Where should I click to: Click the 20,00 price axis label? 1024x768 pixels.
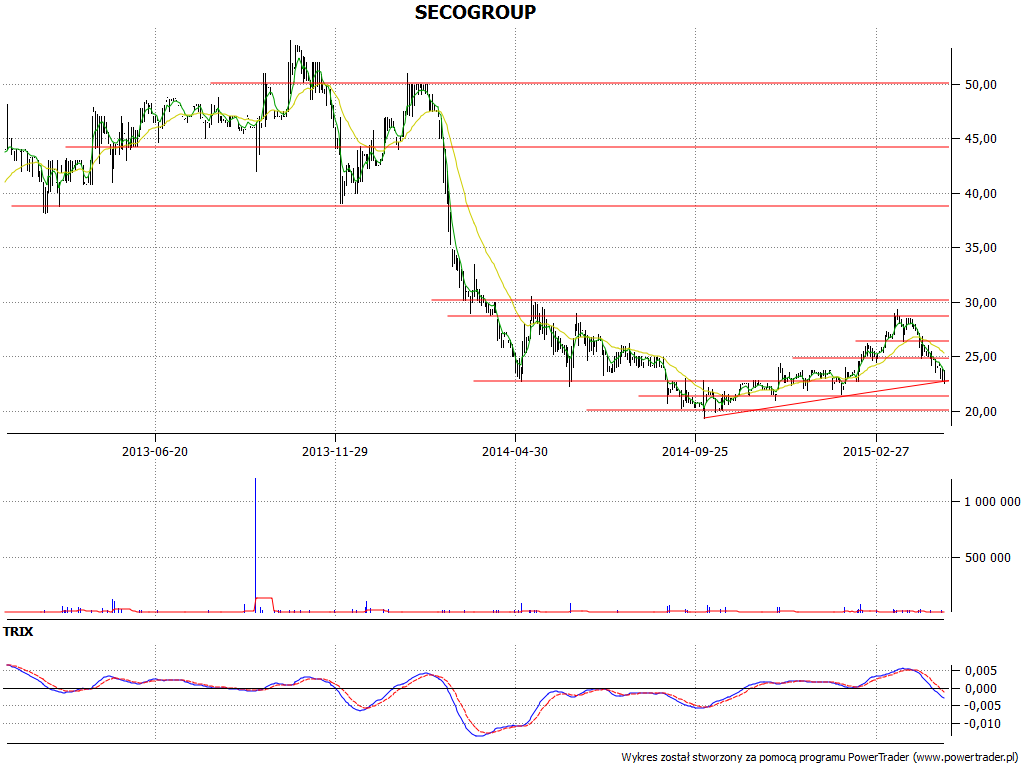pyautogui.click(x=981, y=411)
